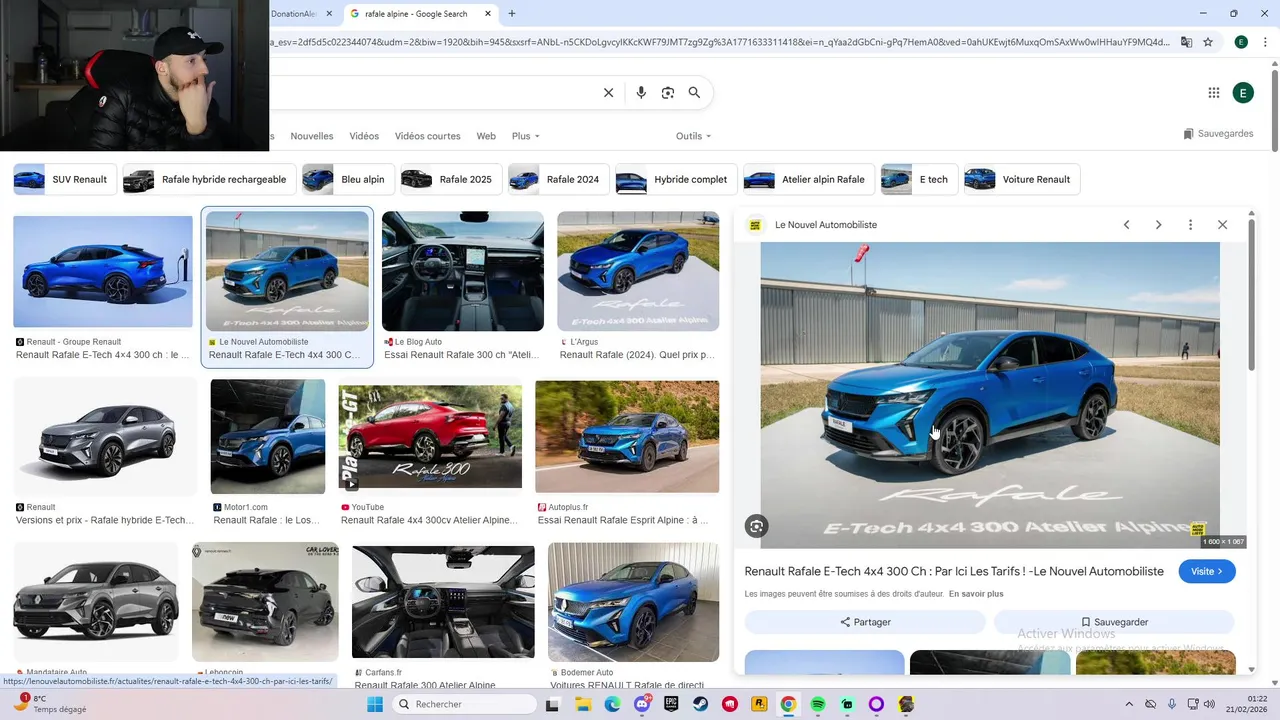
Task: Open the Bodemer Auto blue Rafale thumbnail
Action: pos(634,602)
